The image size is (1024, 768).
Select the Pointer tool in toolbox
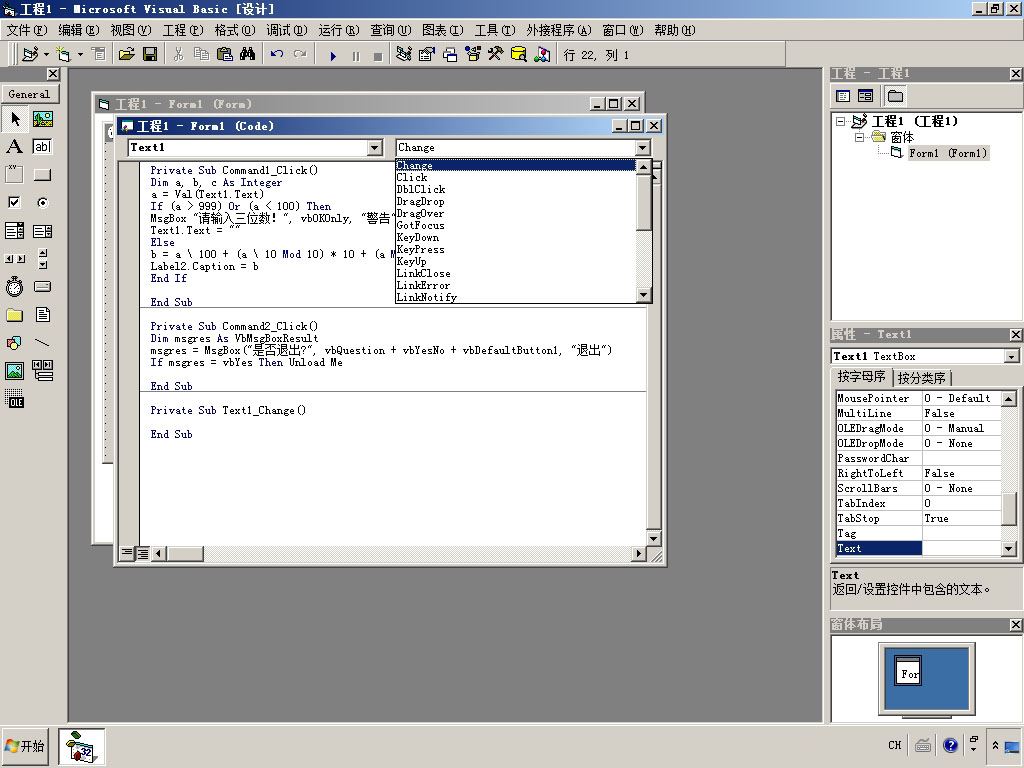tap(15, 119)
